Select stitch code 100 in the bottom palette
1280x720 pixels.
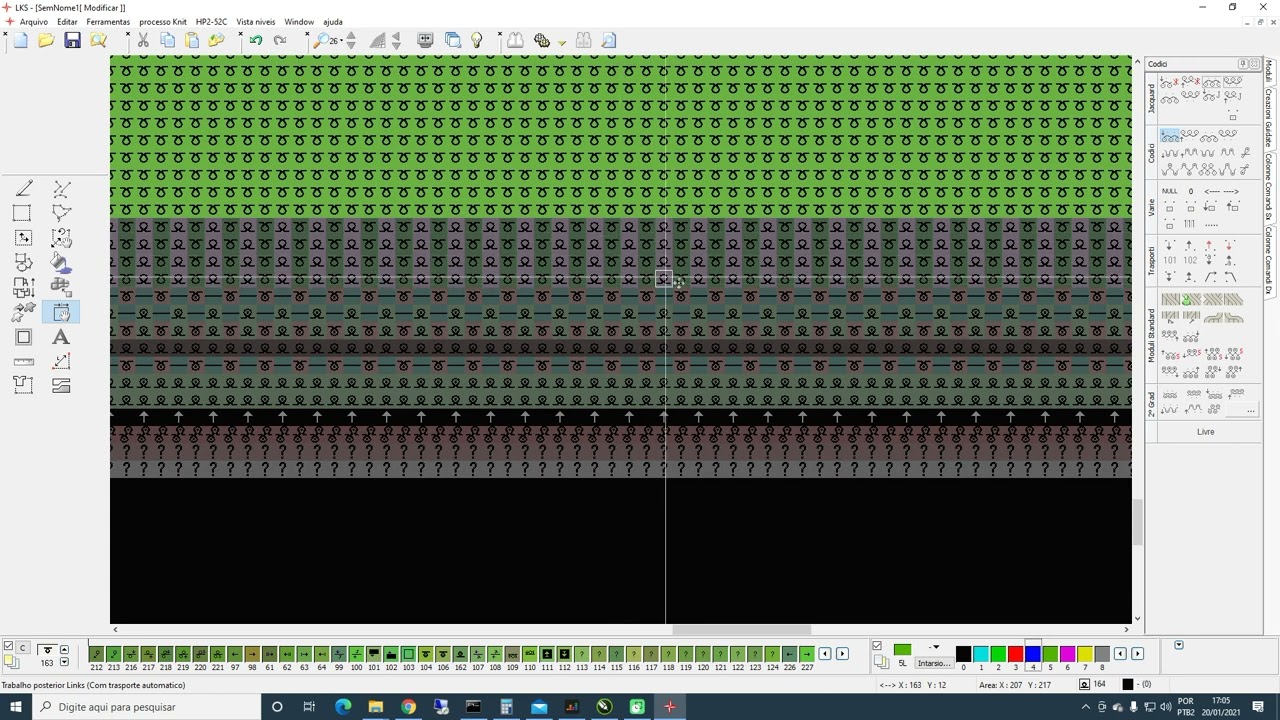click(356, 654)
